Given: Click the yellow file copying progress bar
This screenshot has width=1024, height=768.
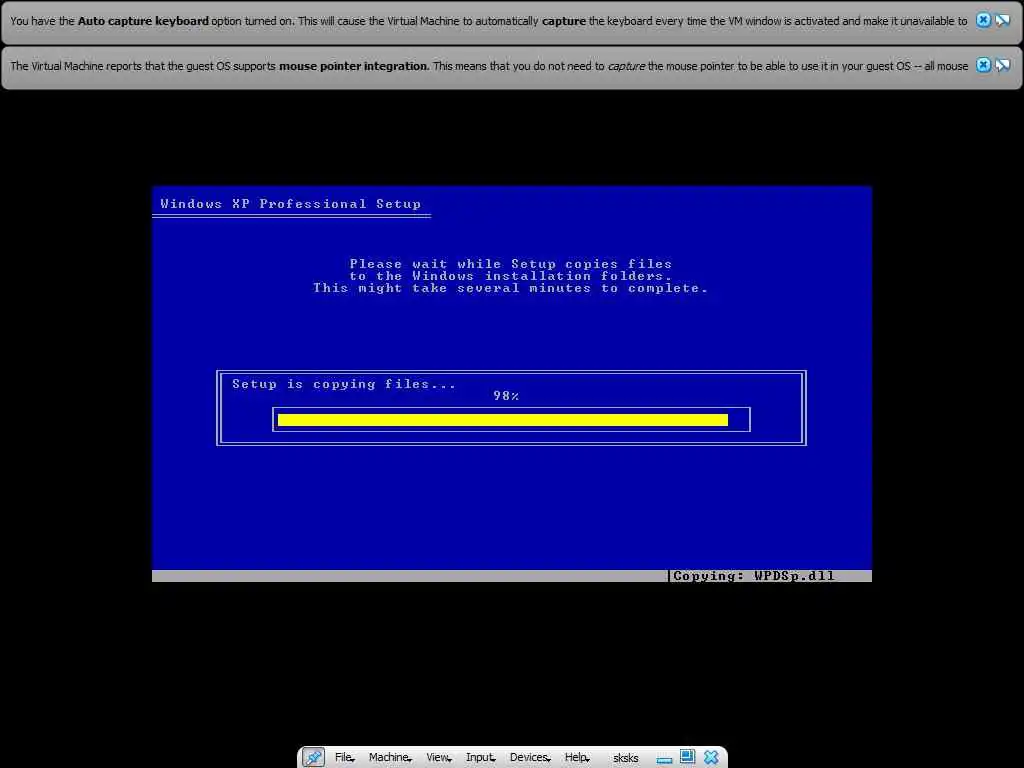Looking at the screenshot, I should (503, 420).
